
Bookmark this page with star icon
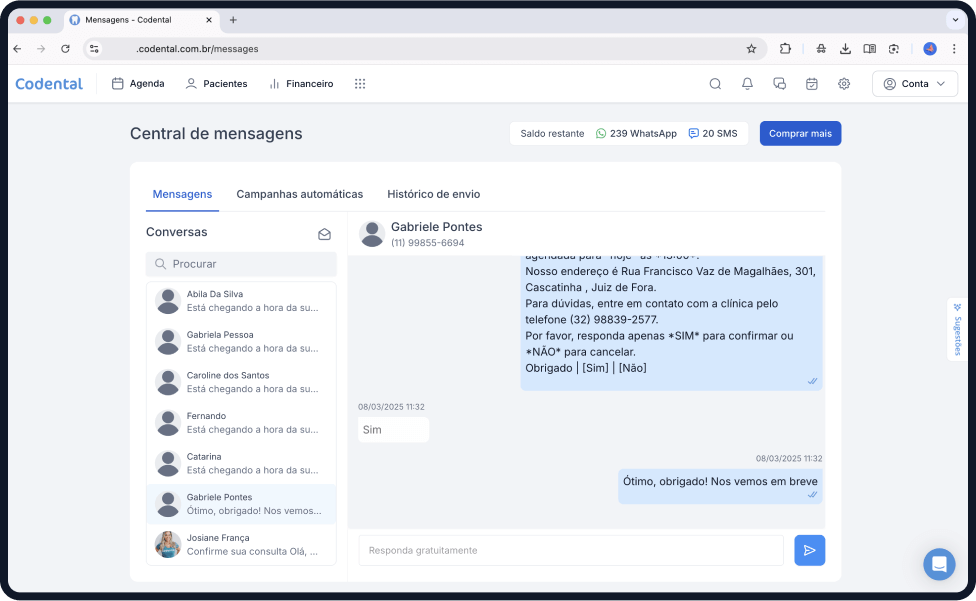pyautogui.click(x=751, y=48)
